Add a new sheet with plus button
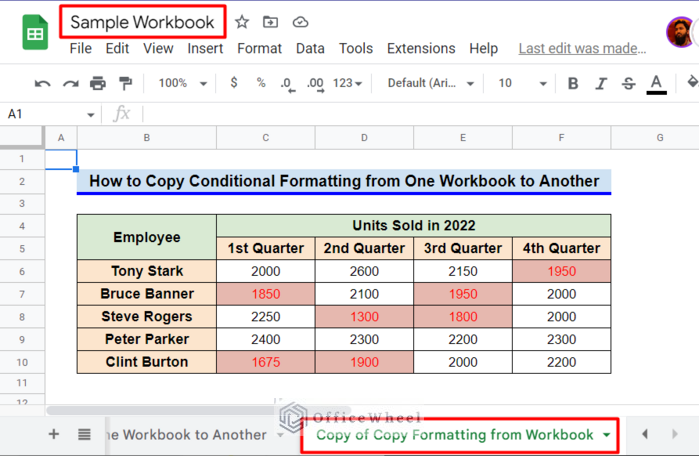Viewport: 699px width, 456px height. click(x=54, y=435)
